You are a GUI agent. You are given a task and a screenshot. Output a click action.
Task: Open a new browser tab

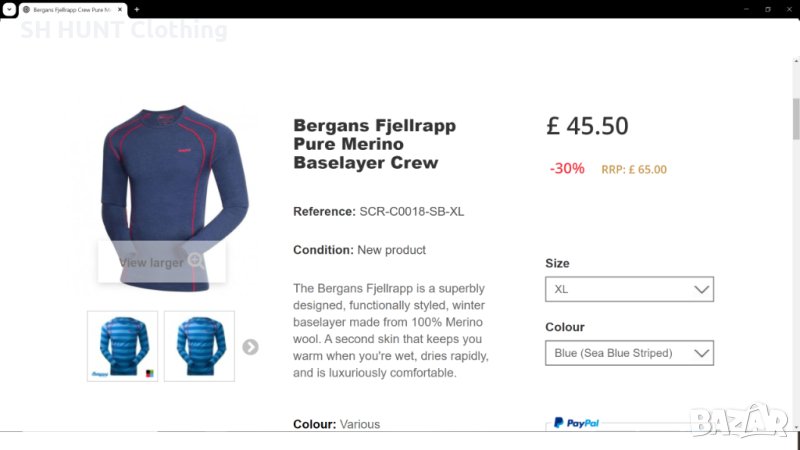click(x=136, y=9)
